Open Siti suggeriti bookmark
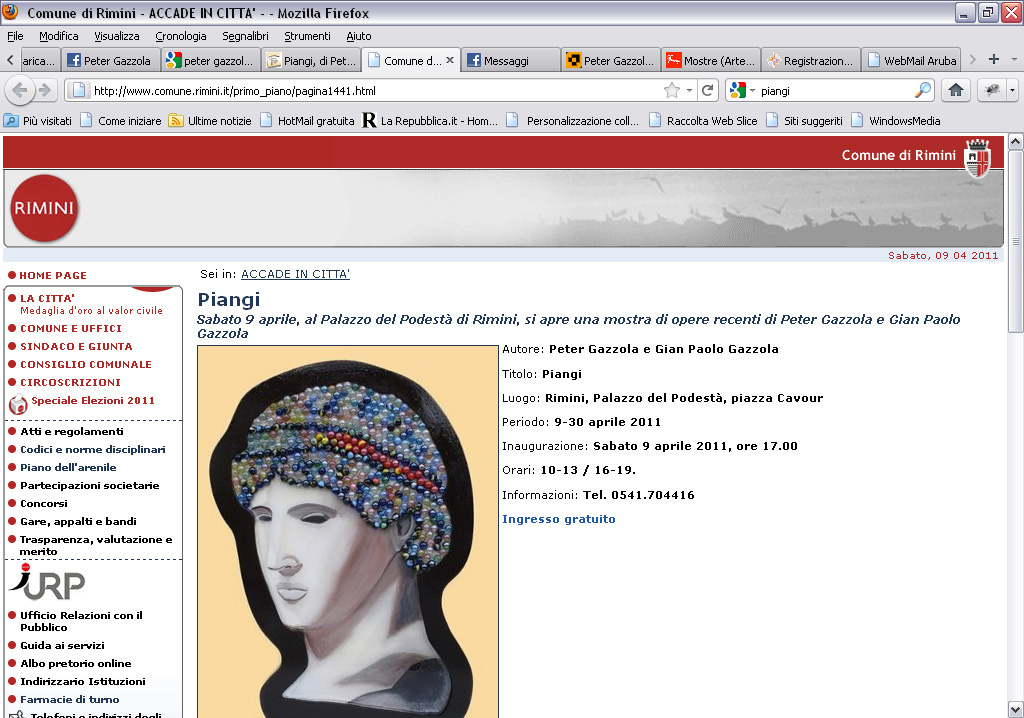This screenshot has height=718, width=1024. point(805,121)
